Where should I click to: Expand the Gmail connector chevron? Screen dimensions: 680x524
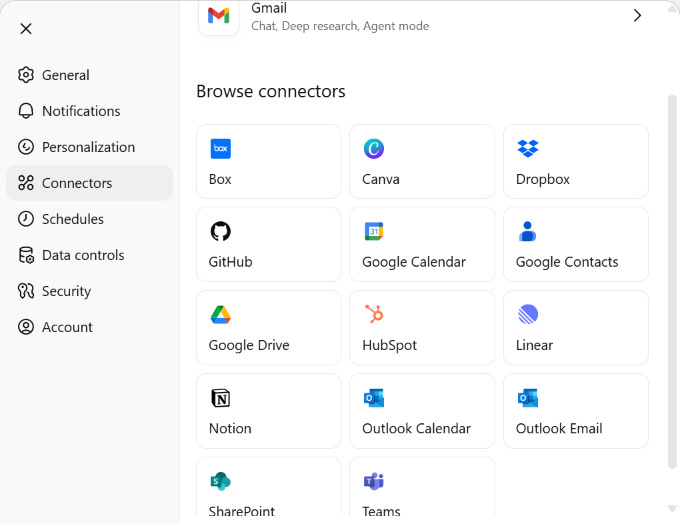pyautogui.click(x=637, y=16)
